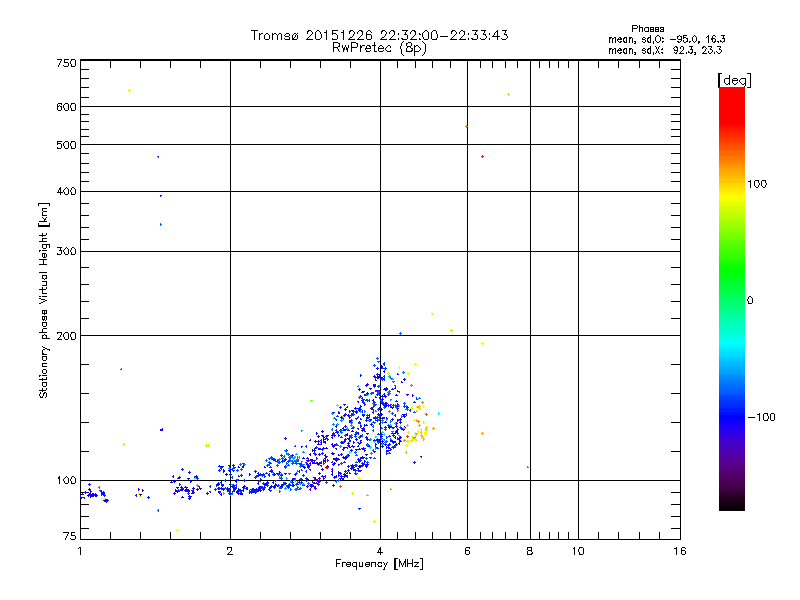
Task: Click the plot title "Tromsø 20151226 22:32:00-22:33:43"
Action: 379,35
